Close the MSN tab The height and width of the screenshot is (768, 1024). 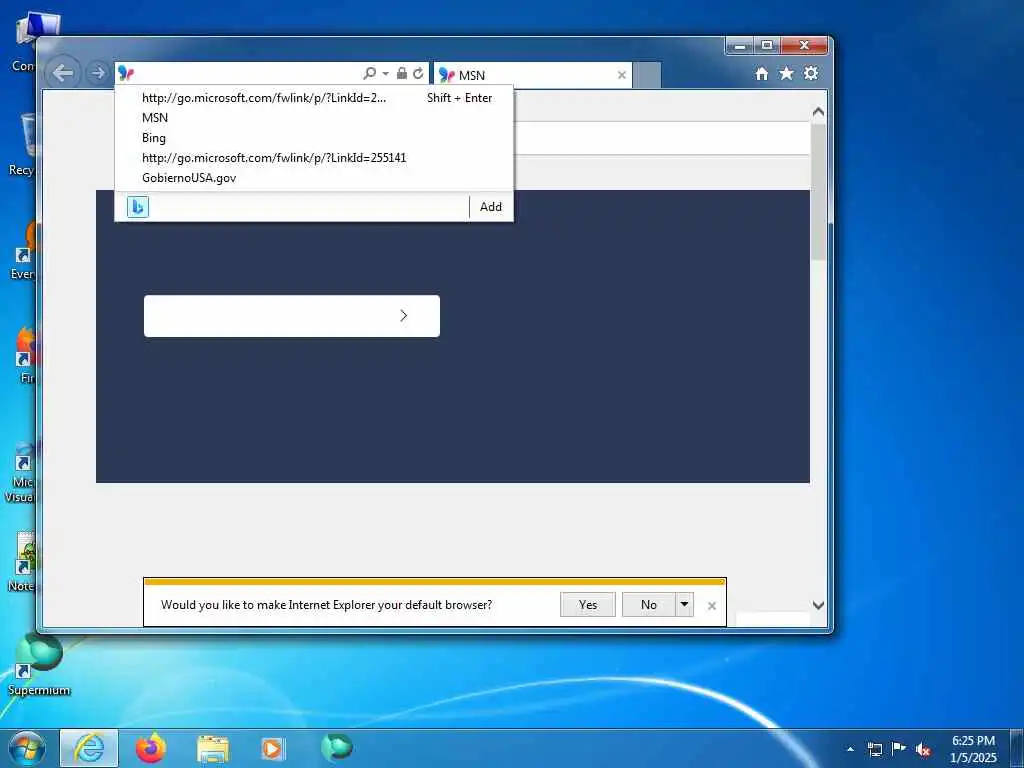coord(622,75)
